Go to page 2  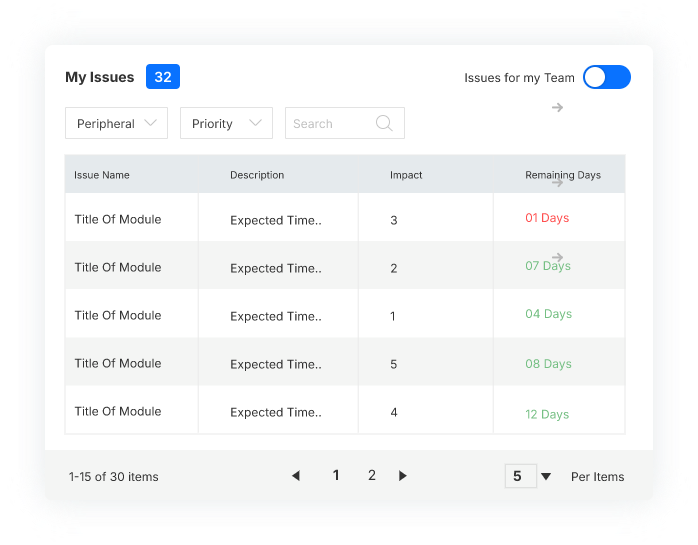[x=372, y=476]
